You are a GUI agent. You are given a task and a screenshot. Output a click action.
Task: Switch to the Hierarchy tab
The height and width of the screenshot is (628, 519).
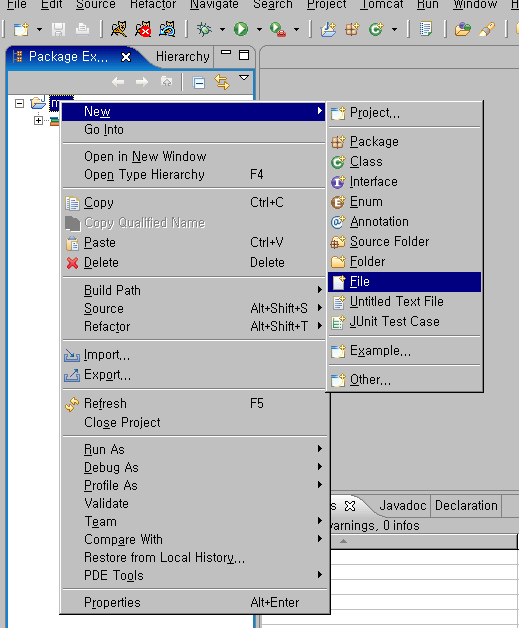tap(183, 56)
